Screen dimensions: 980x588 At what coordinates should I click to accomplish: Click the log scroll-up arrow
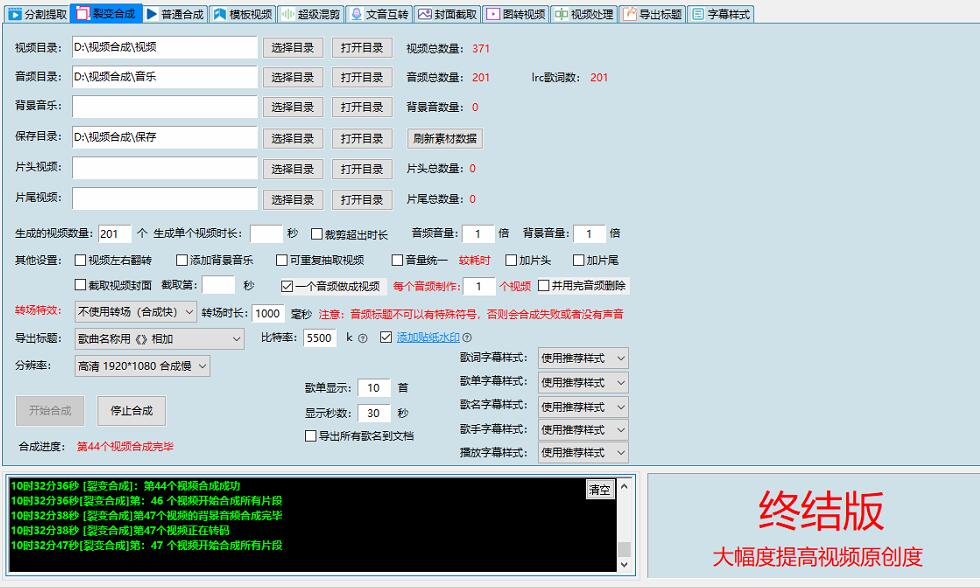(624, 486)
